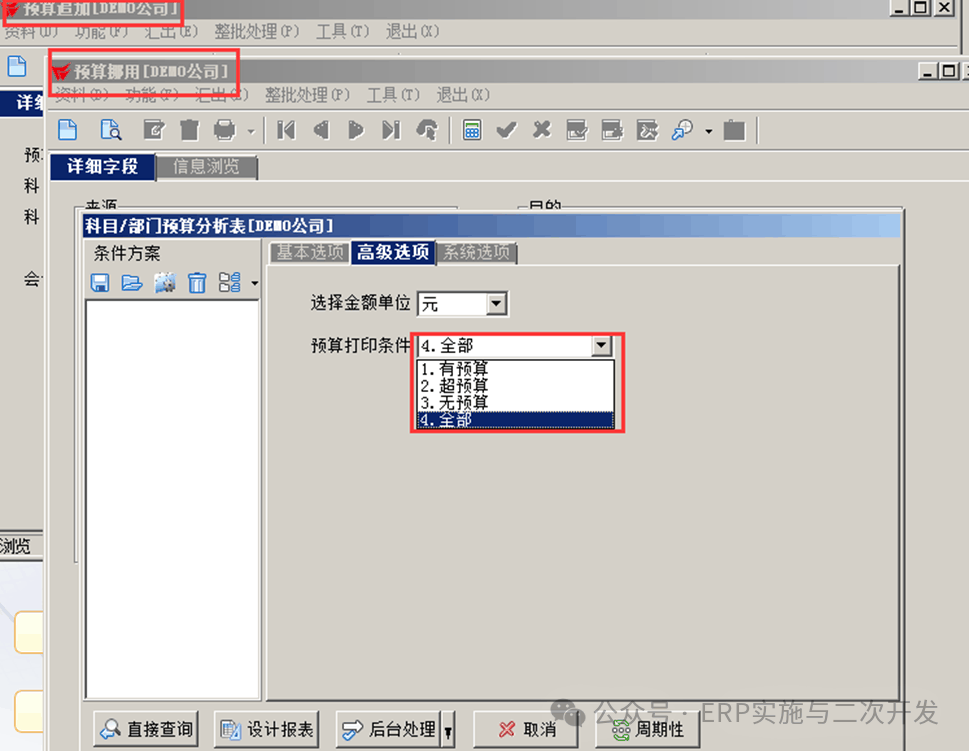Viewport: 969px width, 751px height.
Task: Open the 选择金额单位 dropdown
Action: click(496, 304)
